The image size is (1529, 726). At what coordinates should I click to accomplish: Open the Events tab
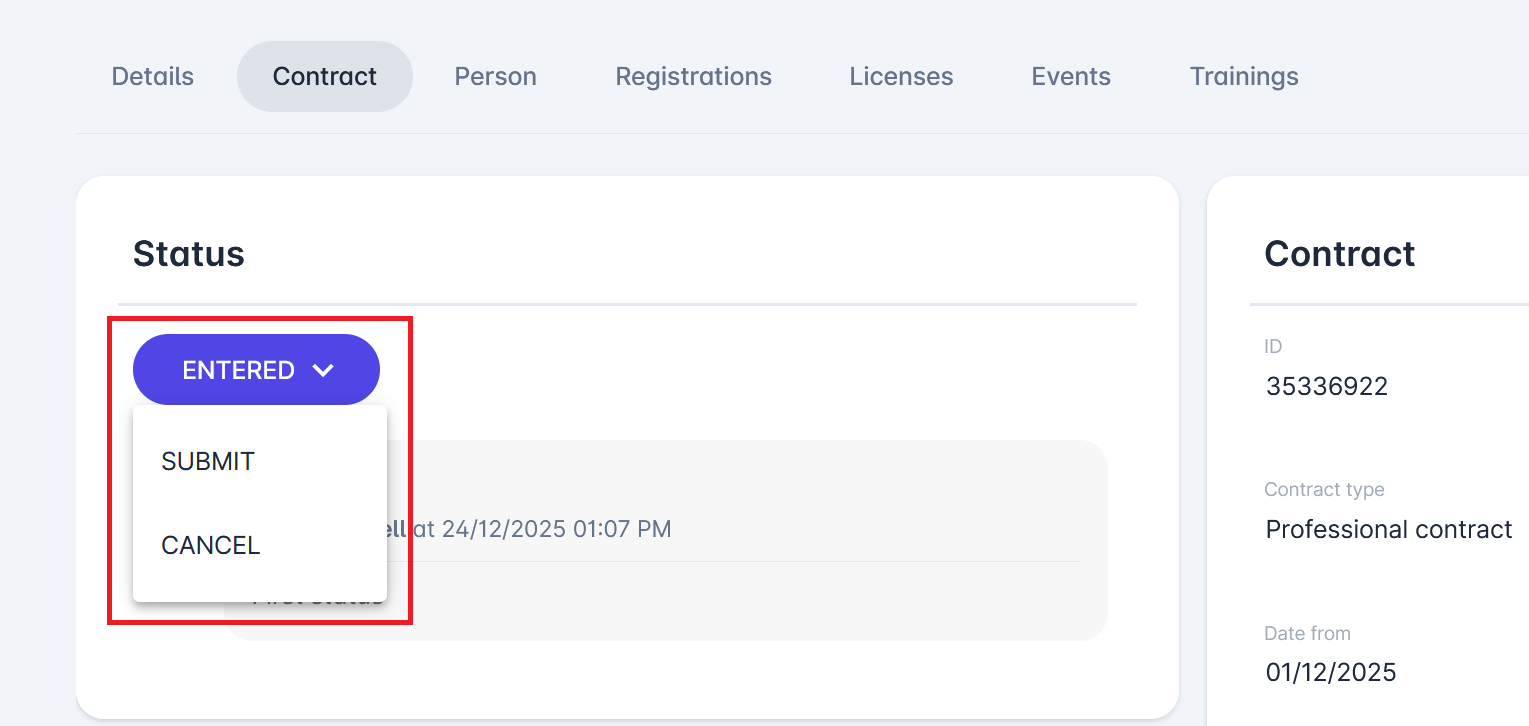point(1071,76)
